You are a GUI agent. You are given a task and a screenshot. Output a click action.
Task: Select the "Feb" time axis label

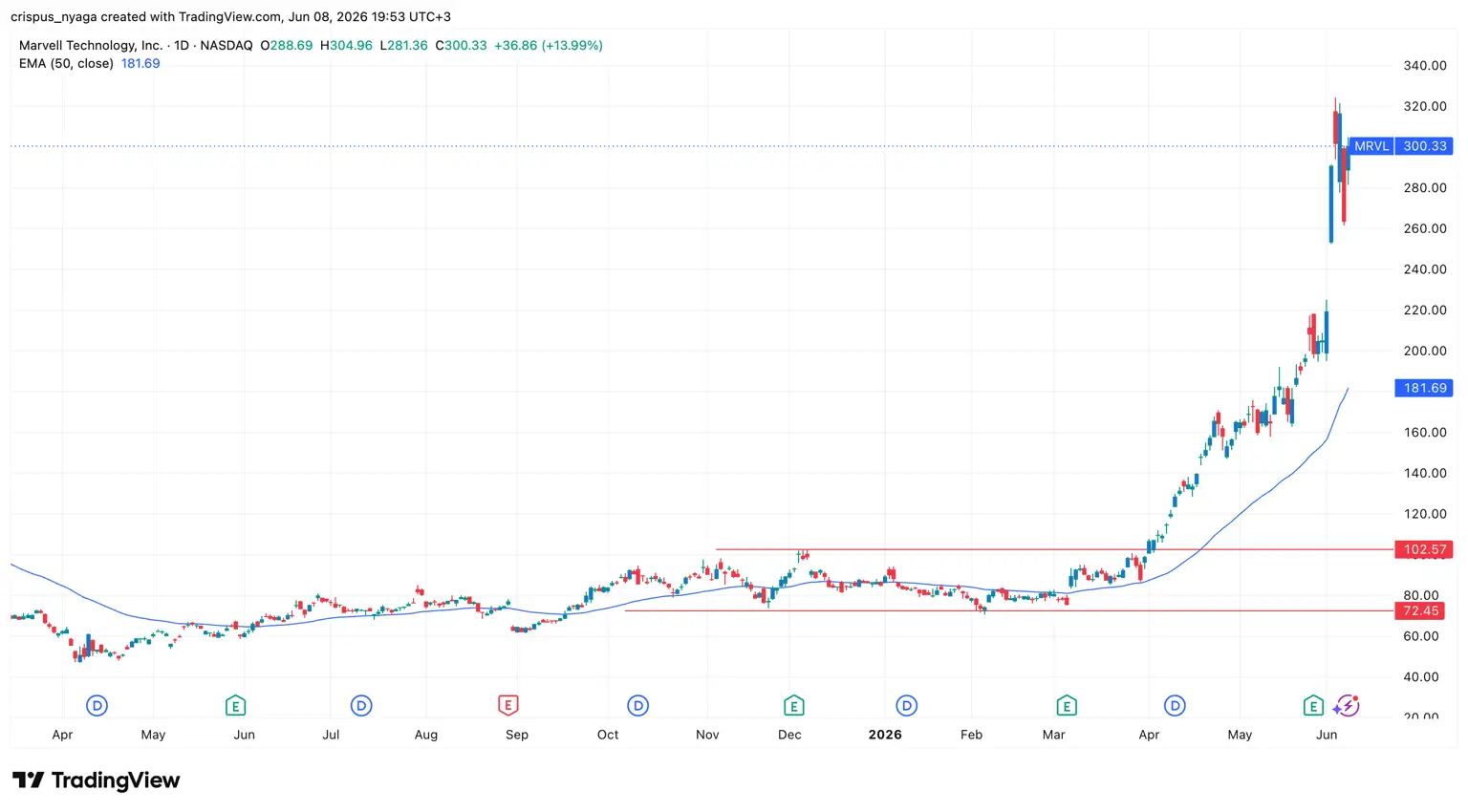pos(971,735)
